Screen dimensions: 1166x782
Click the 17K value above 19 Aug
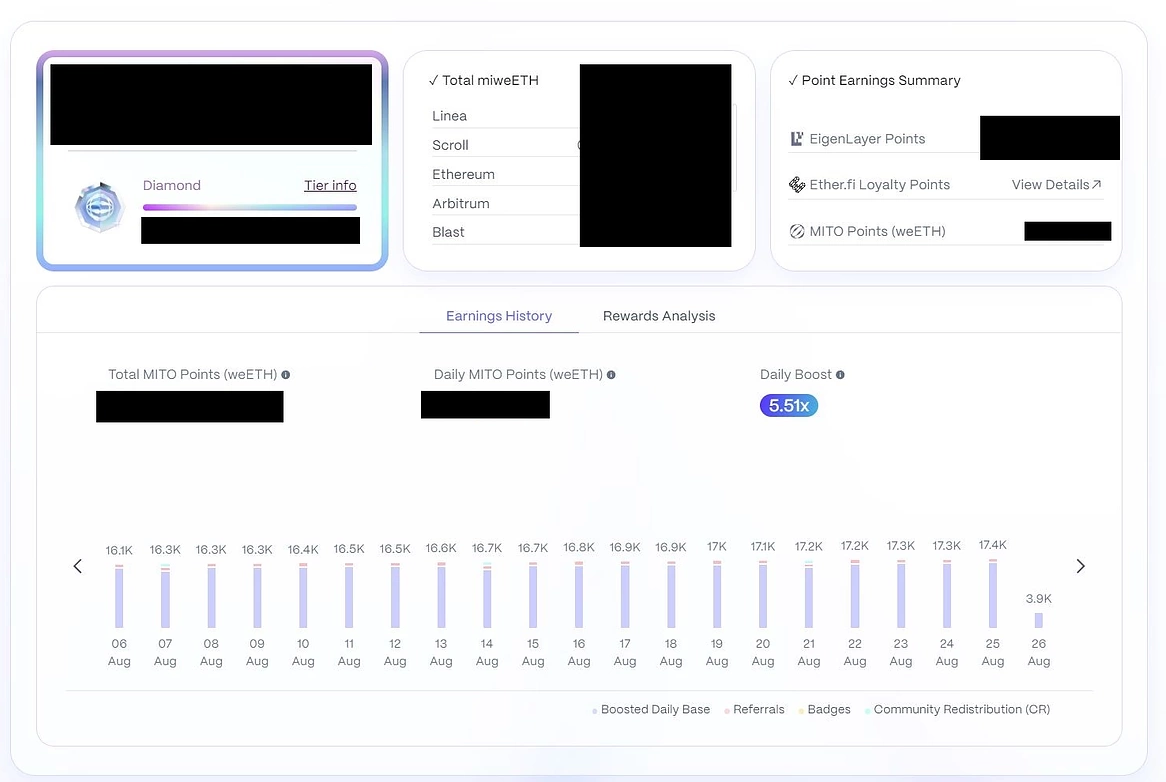pyautogui.click(x=717, y=546)
